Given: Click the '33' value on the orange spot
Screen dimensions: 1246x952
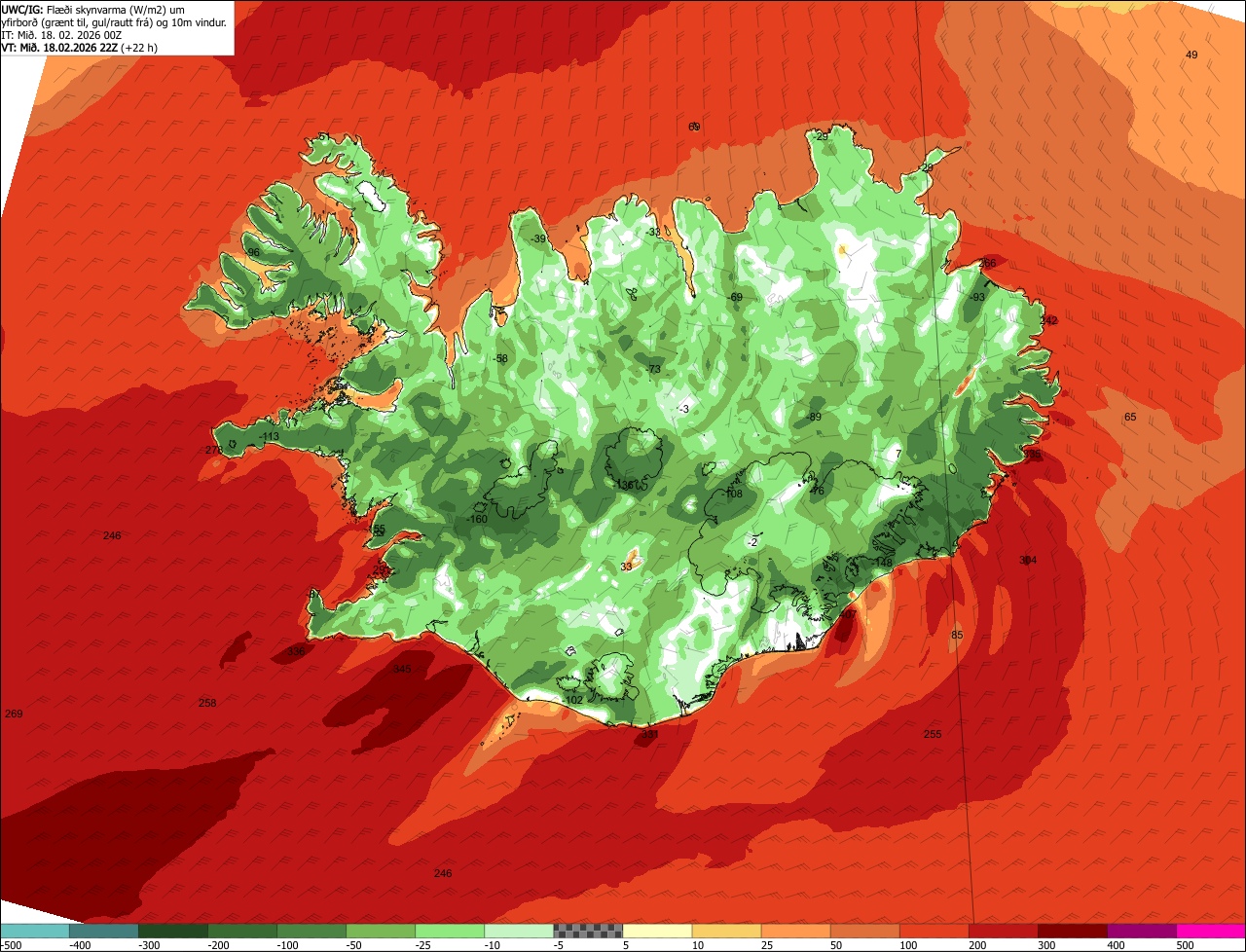Looking at the screenshot, I should pos(626,567).
